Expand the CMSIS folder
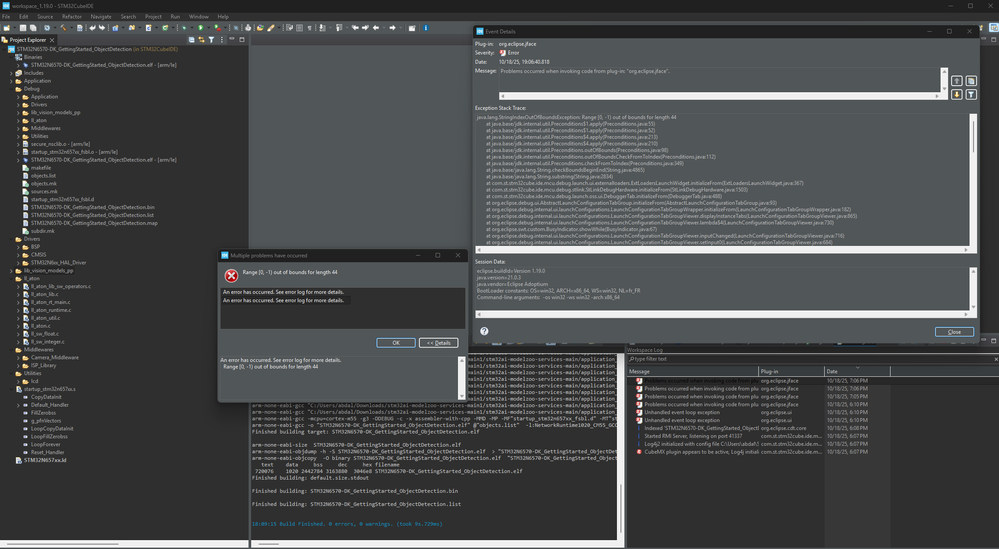This screenshot has width=999, height=549. tap(18, 255)
